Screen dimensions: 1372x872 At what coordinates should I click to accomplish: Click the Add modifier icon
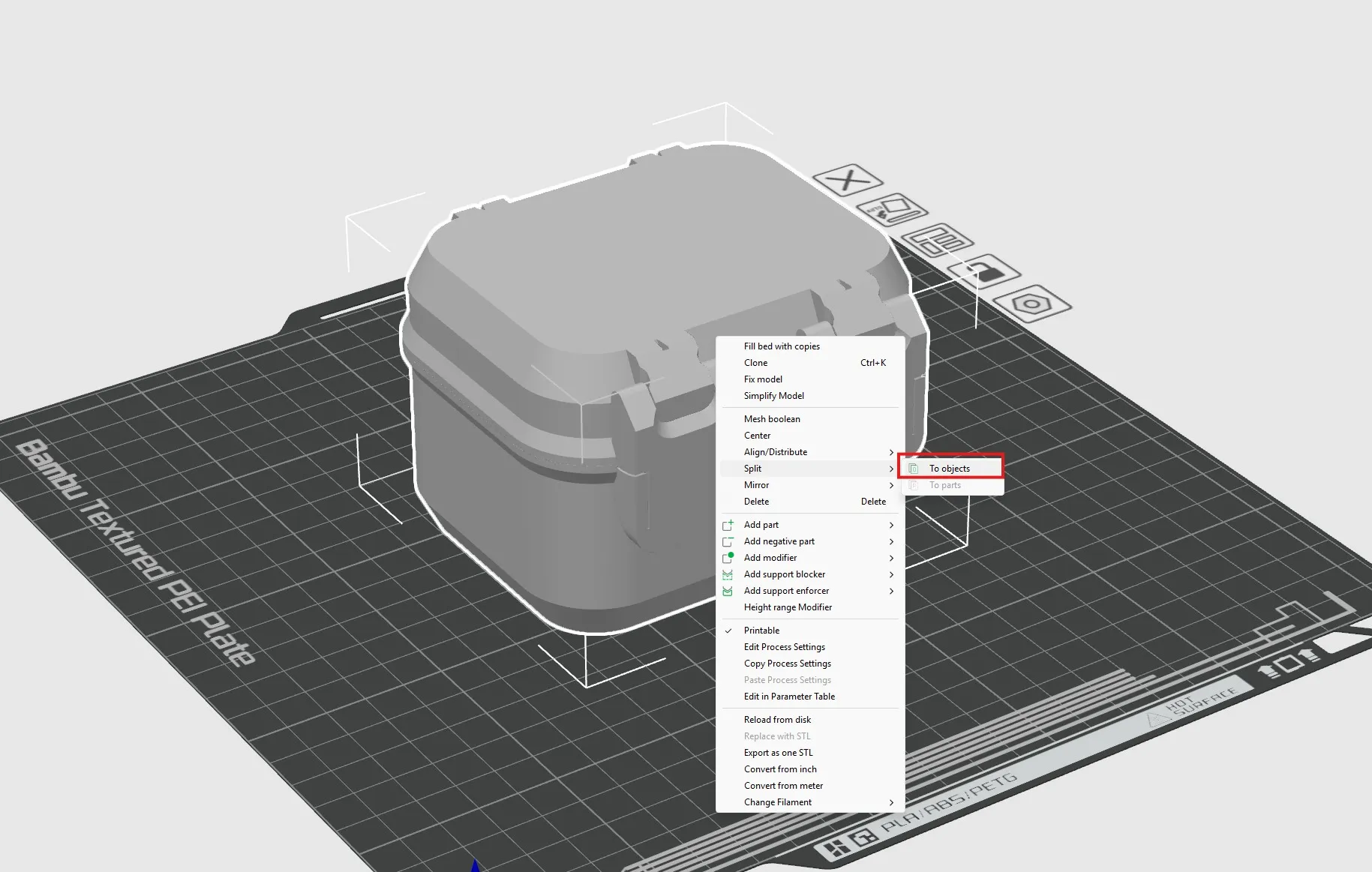[x=728, y=558]
